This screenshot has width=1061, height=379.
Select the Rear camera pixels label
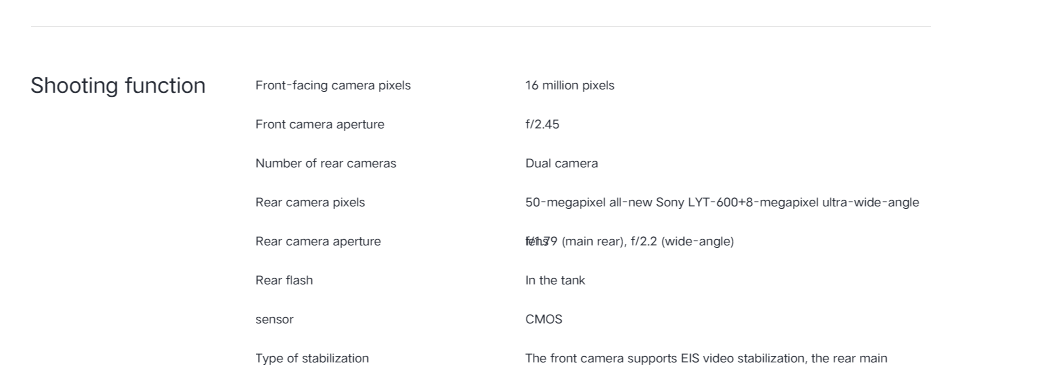310,202
